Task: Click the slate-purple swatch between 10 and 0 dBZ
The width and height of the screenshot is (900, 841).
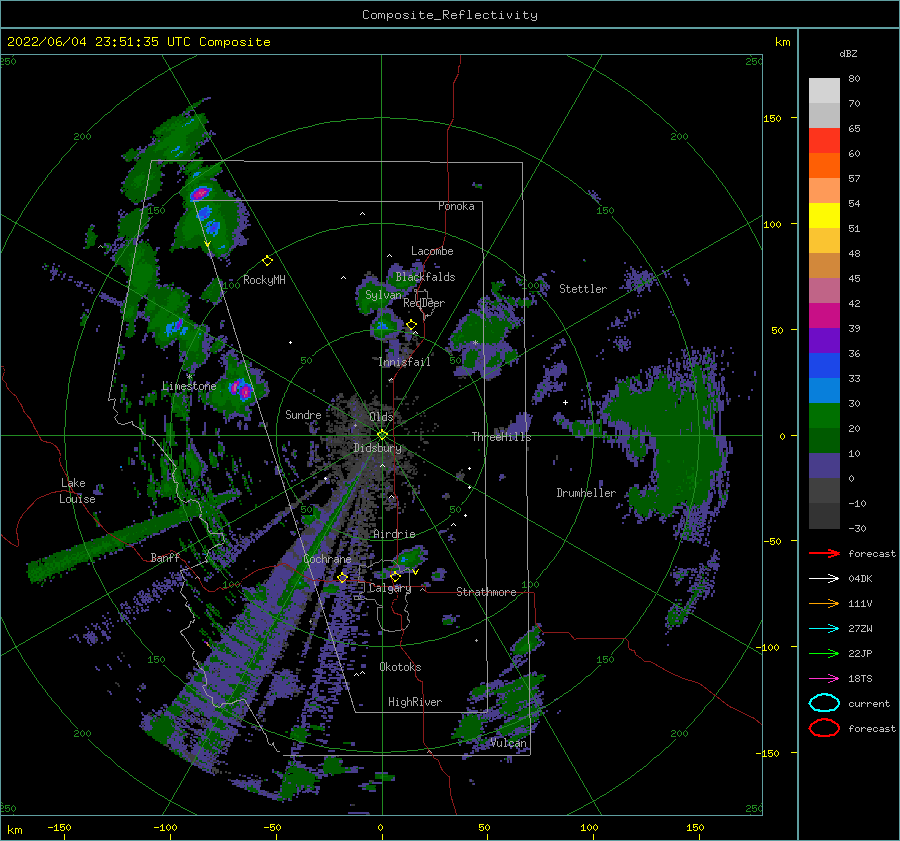Action: click(x=824, y=466)
